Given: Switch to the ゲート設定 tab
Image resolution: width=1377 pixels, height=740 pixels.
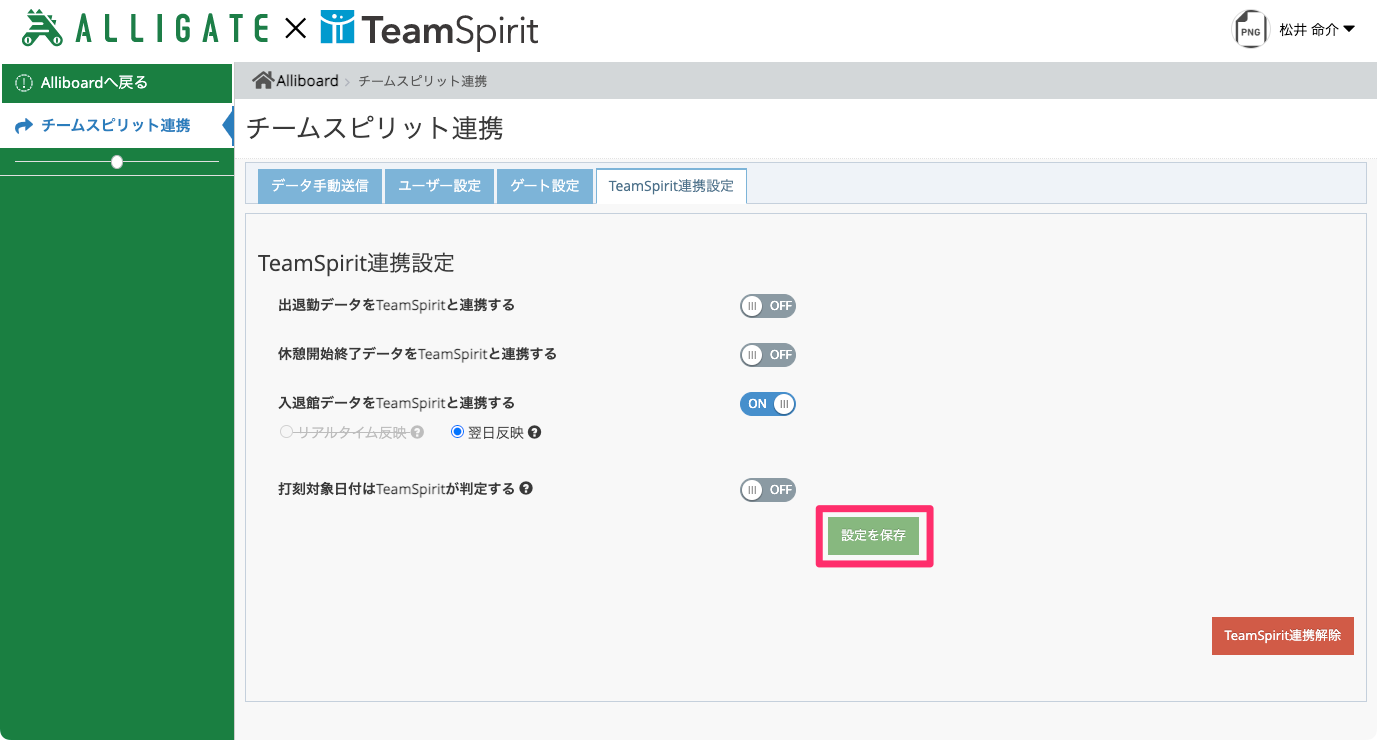Looking at the screenshot, I should (x=545, y=186).
